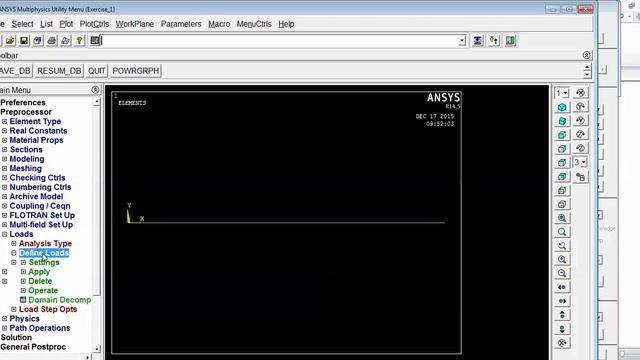Click the printer Image Capture icon
Viewport: 640px width, 360px height.
click(51, 40)
